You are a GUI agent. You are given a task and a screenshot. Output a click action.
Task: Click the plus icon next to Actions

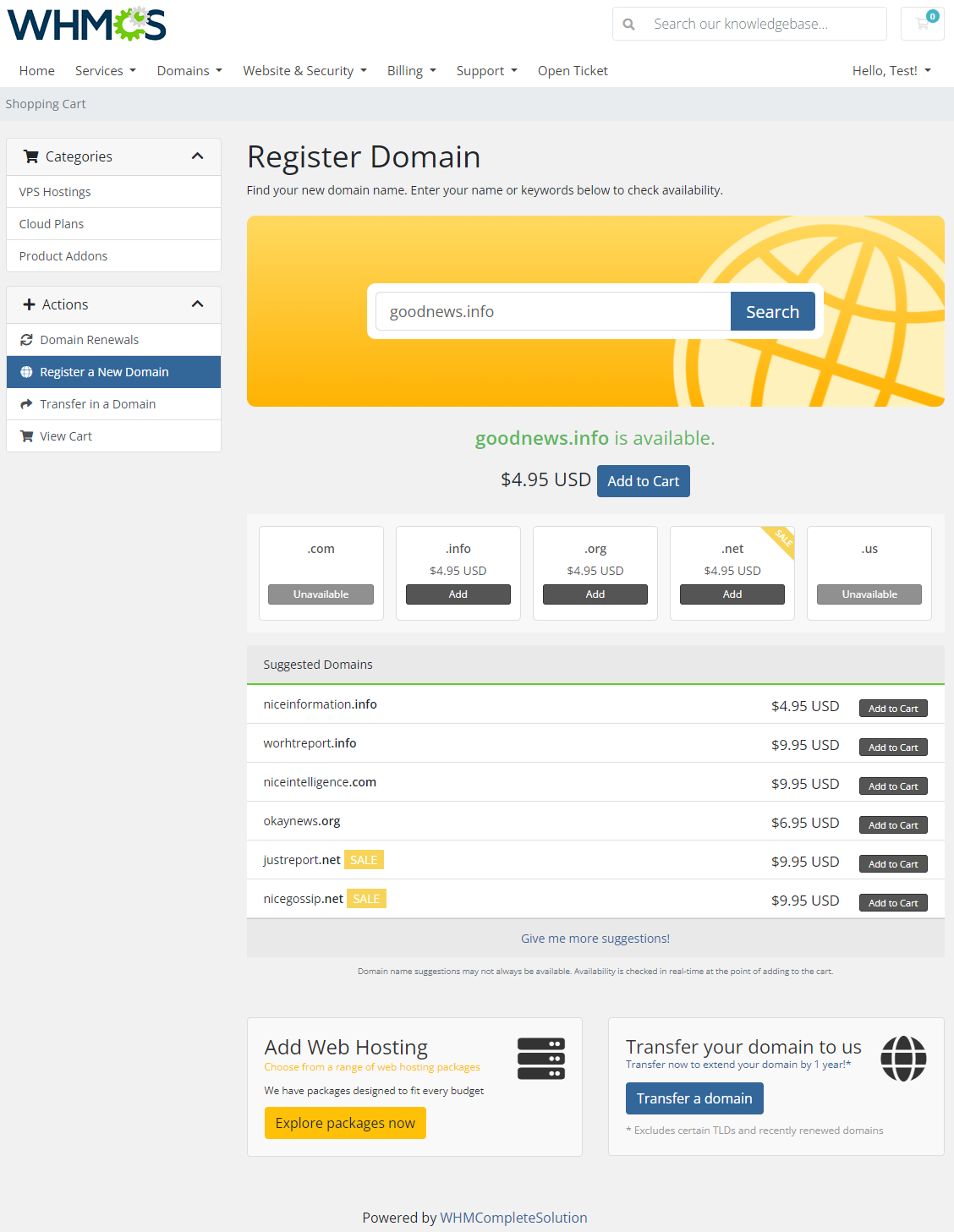point(30,304)
